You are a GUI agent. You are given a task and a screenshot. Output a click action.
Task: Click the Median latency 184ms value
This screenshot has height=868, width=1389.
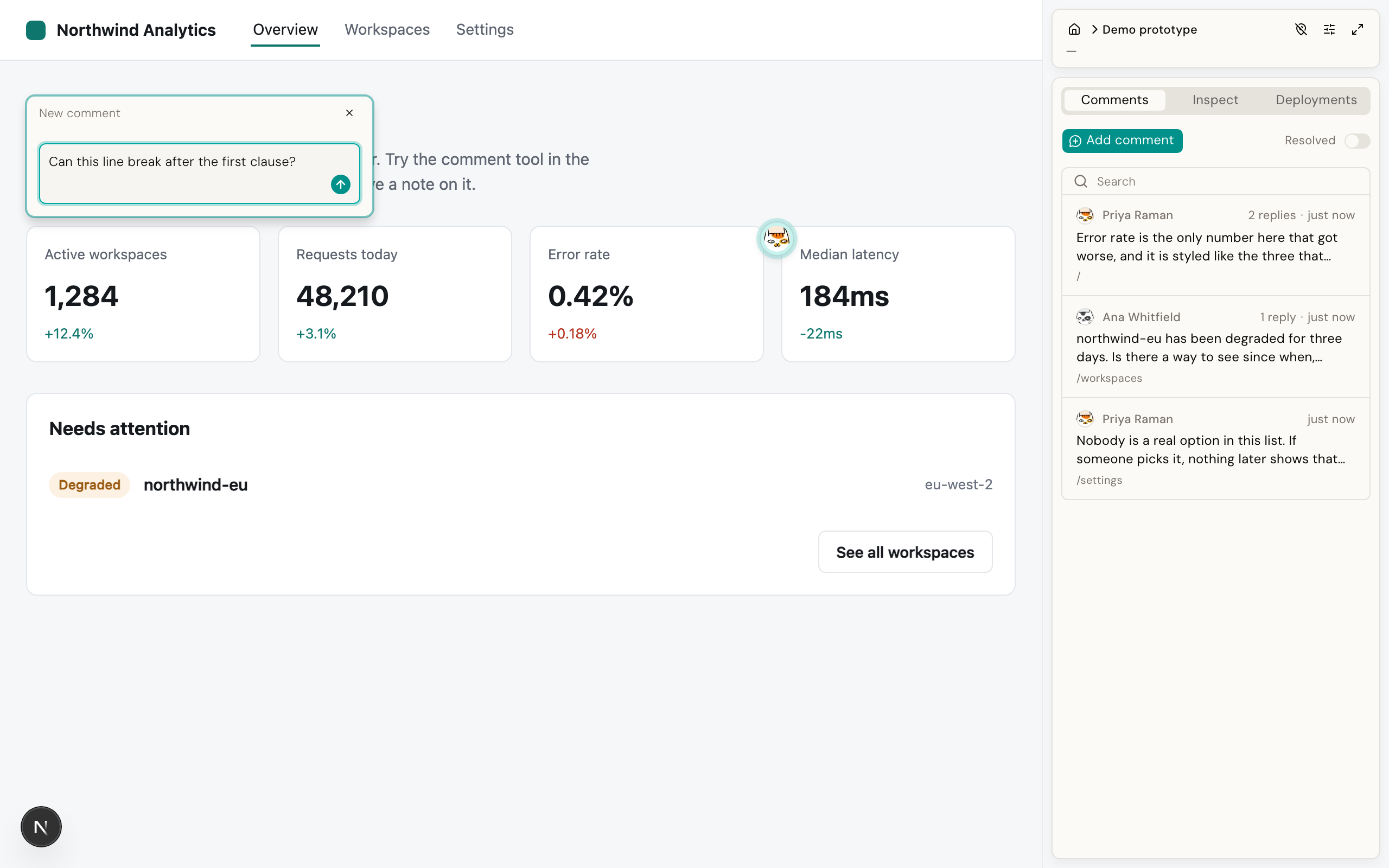[x=844, y=296]
